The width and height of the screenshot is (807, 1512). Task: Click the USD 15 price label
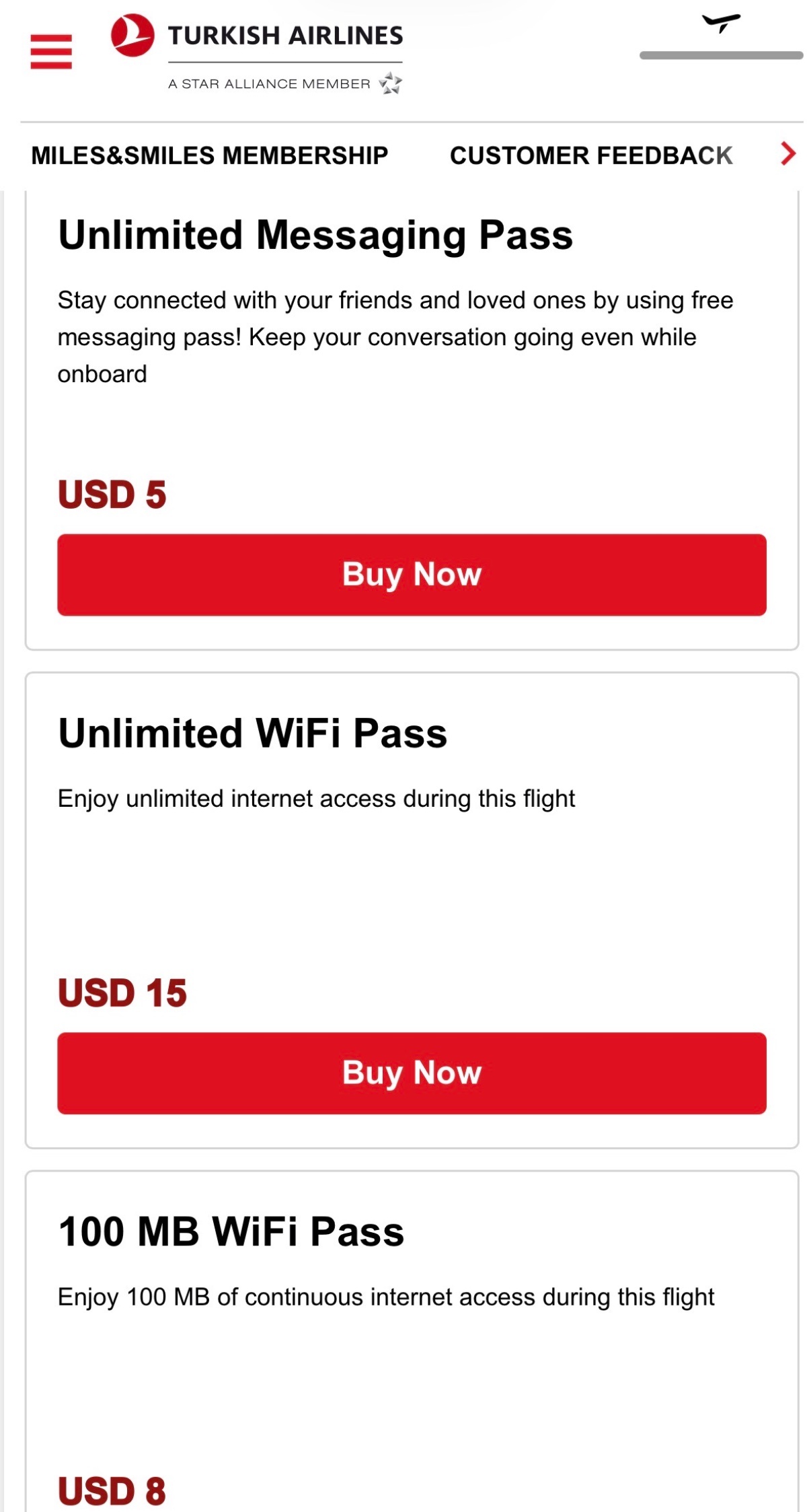(122, 993)
